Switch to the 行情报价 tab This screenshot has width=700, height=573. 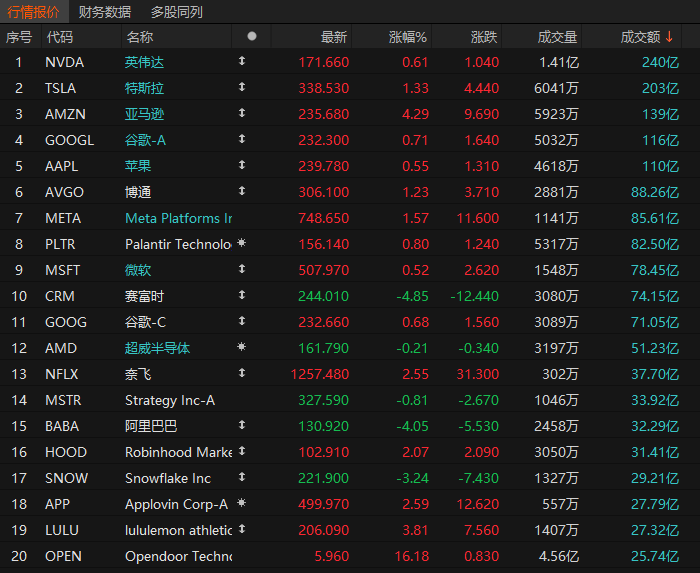tap(33, 12)
